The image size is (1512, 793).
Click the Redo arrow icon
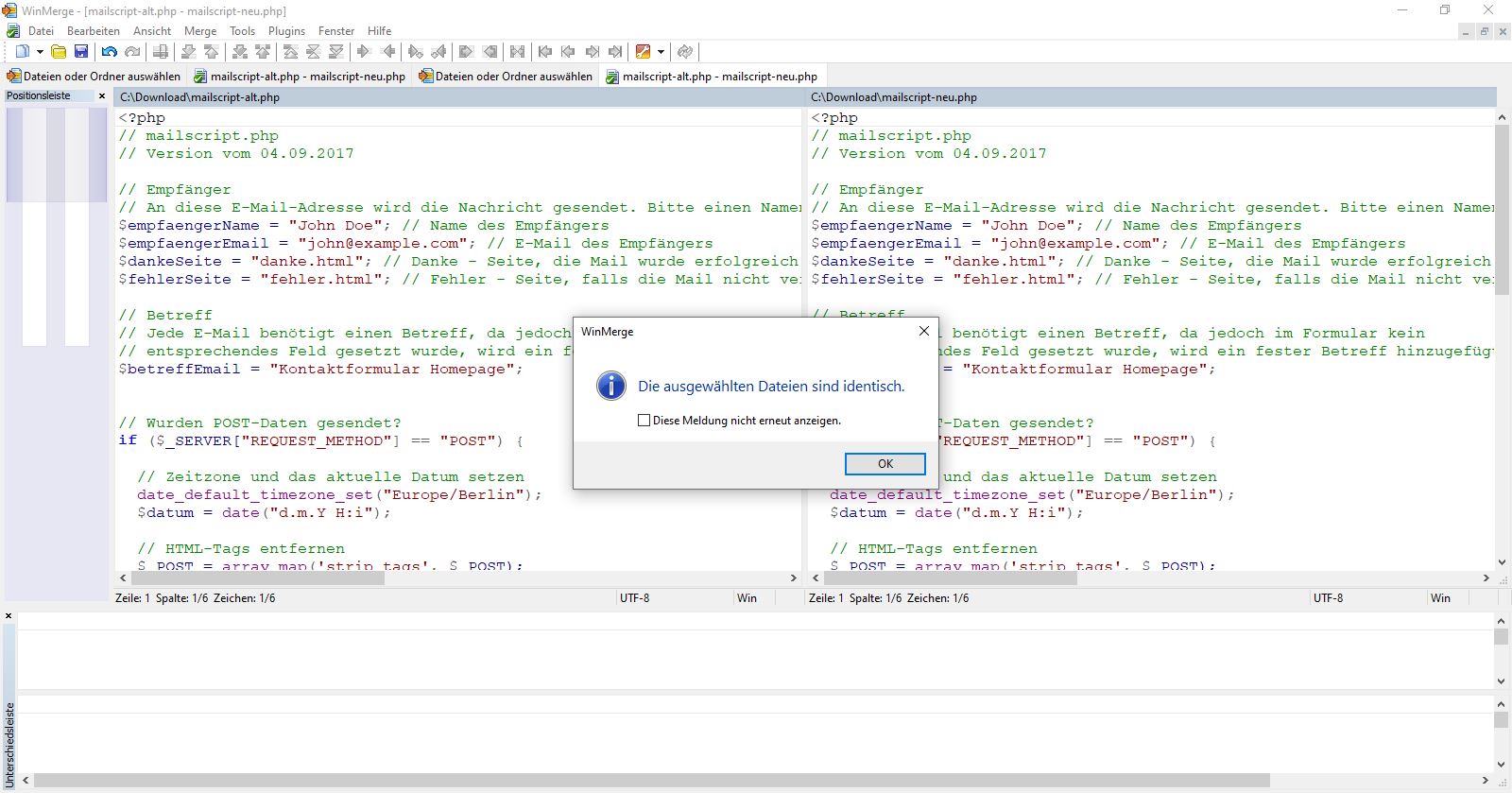132,52
